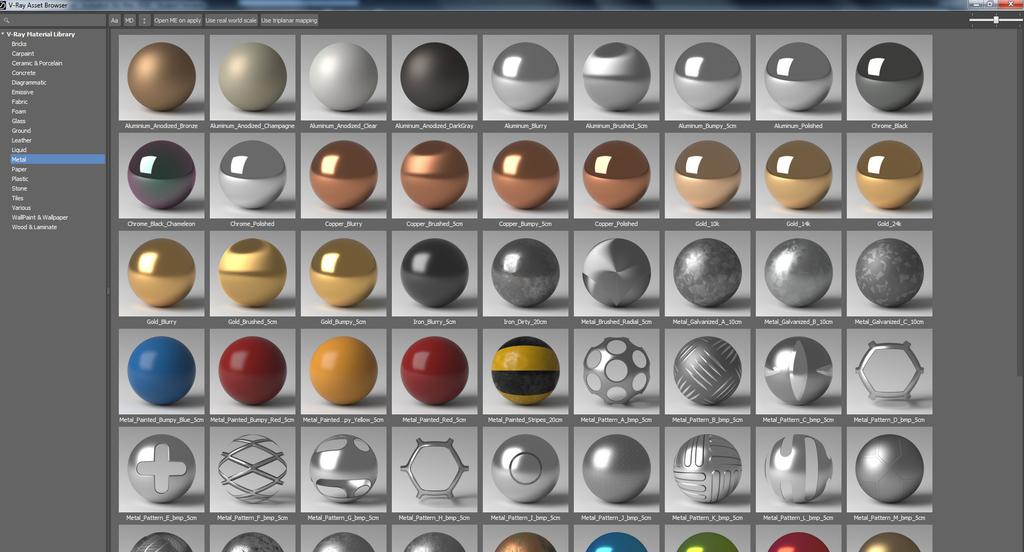Screen dimensions: 1024x552
Task: Open the Bricks category
Action: [x=19, y=44]
